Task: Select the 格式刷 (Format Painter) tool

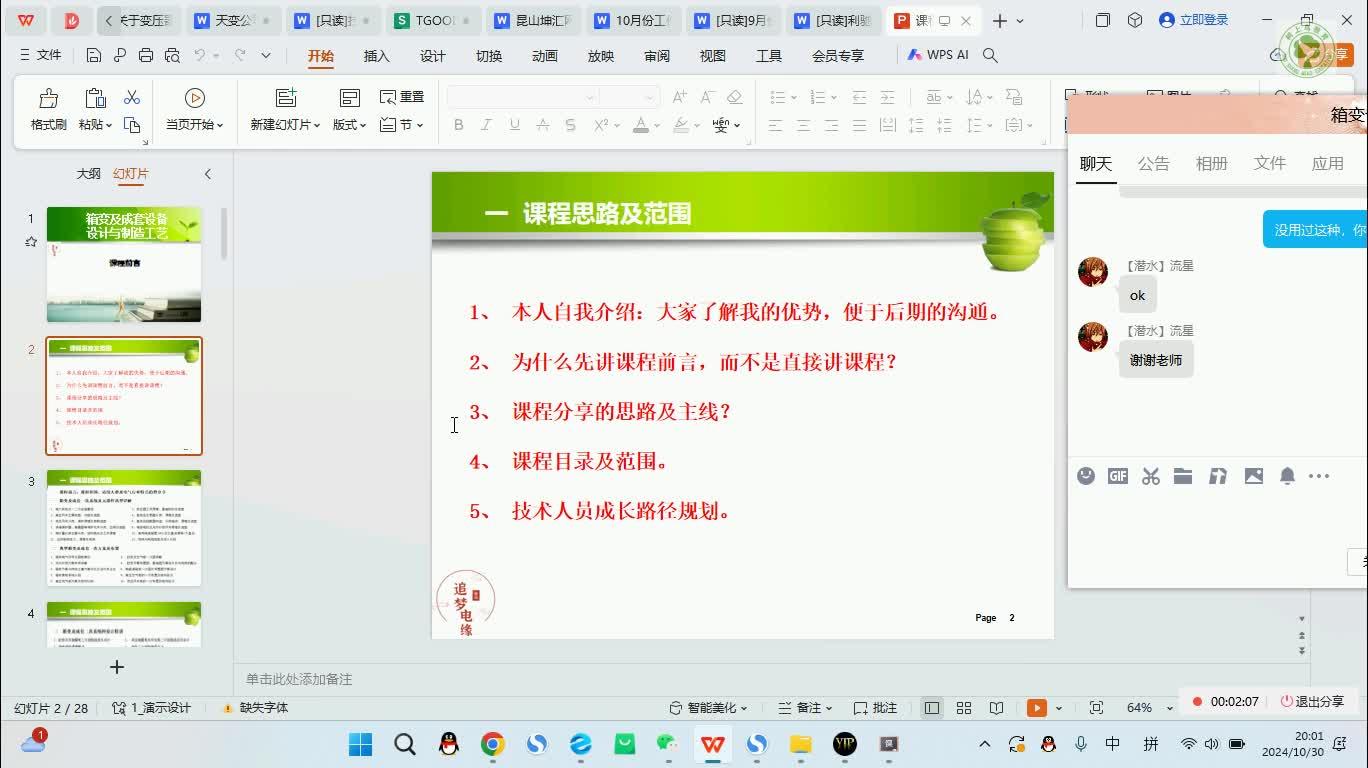Action: (x=46, y=108)
